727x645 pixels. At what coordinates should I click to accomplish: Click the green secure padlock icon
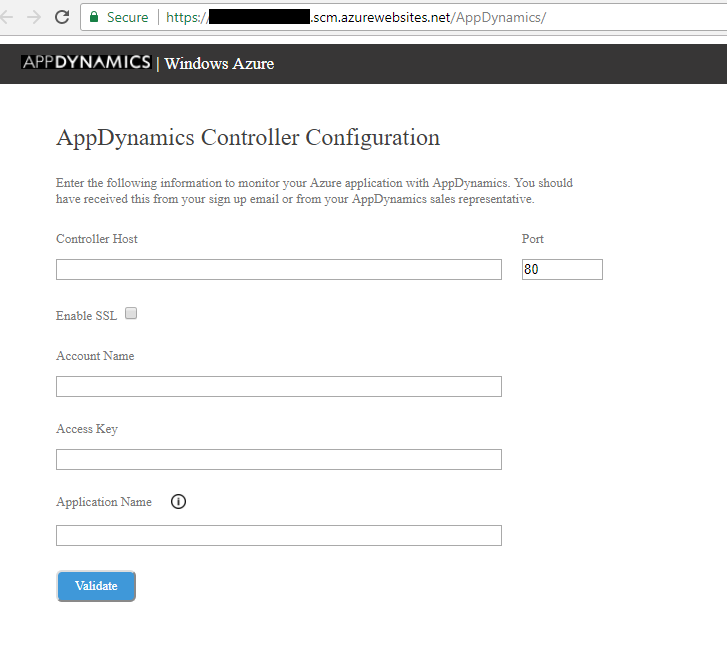(x=94, y=17)
